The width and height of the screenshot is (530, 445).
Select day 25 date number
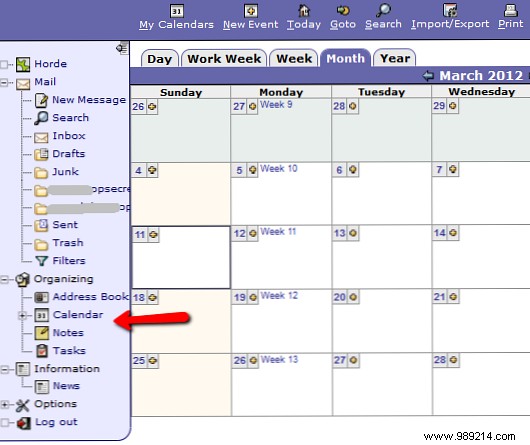(139, 361)
